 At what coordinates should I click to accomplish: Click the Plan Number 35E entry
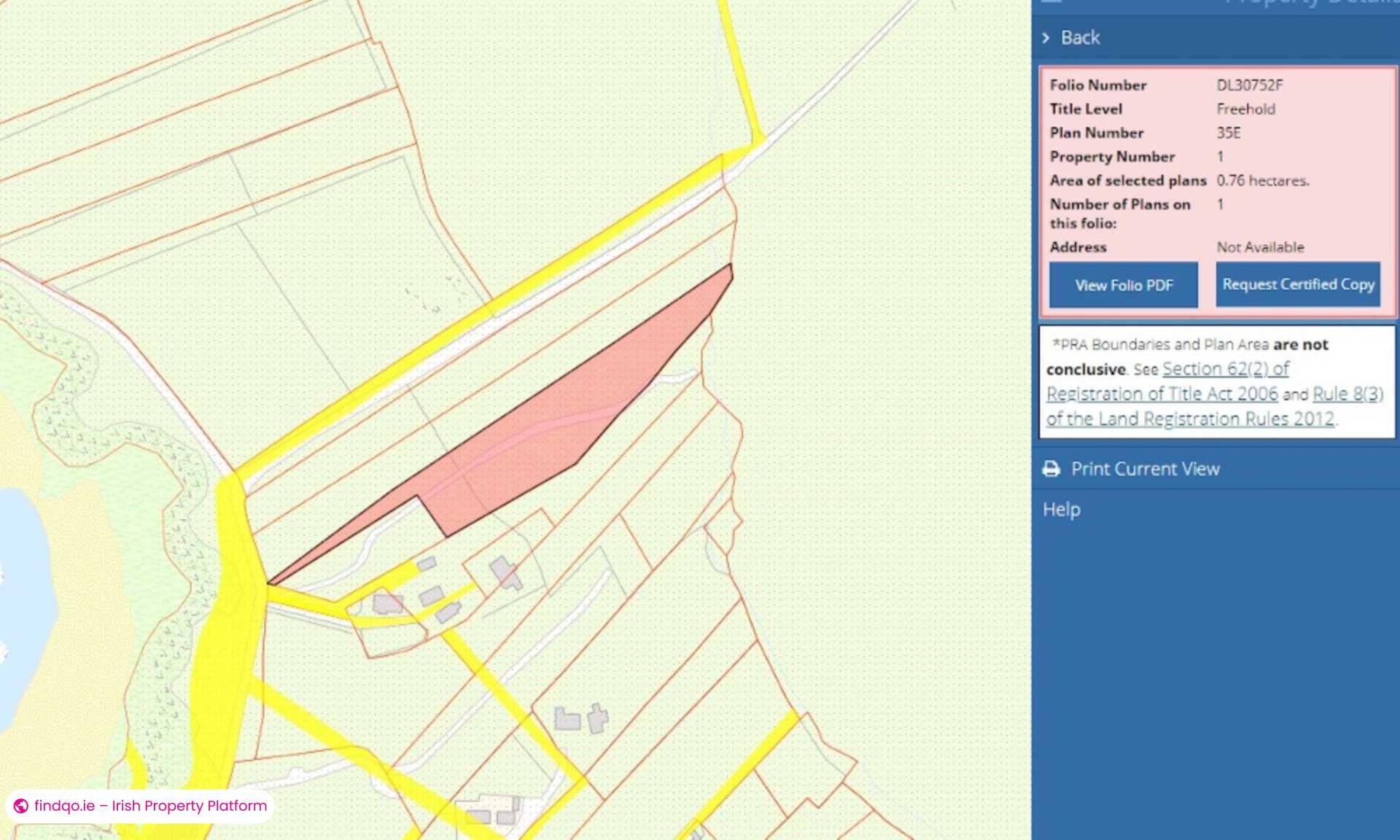(1229, 133)
